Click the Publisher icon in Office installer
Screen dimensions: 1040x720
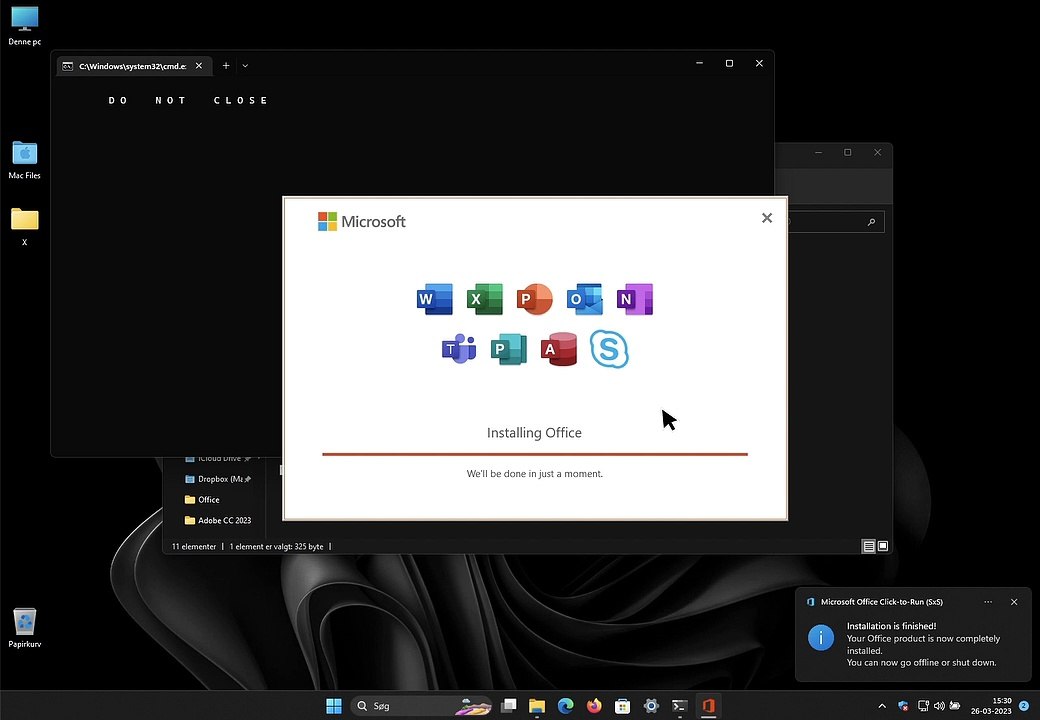coord(509,349)
